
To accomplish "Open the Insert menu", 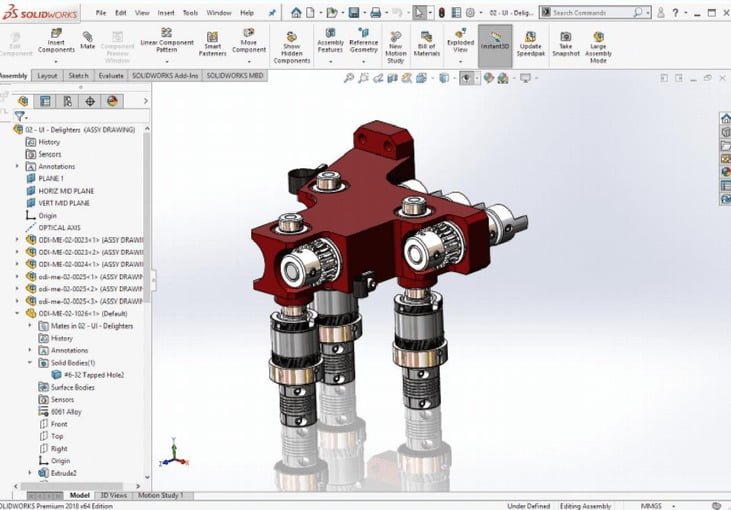I will 166,13.
